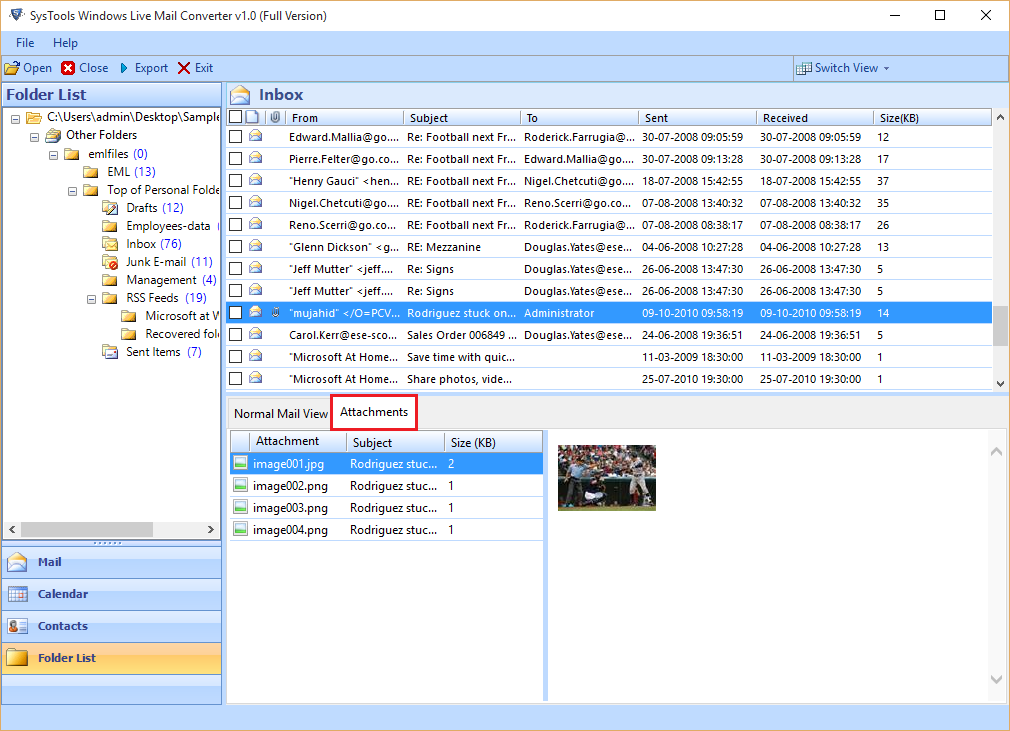1010x731 pixels.
Task: Click the SysTools app logo in title bar
Action: coord(16,15)
